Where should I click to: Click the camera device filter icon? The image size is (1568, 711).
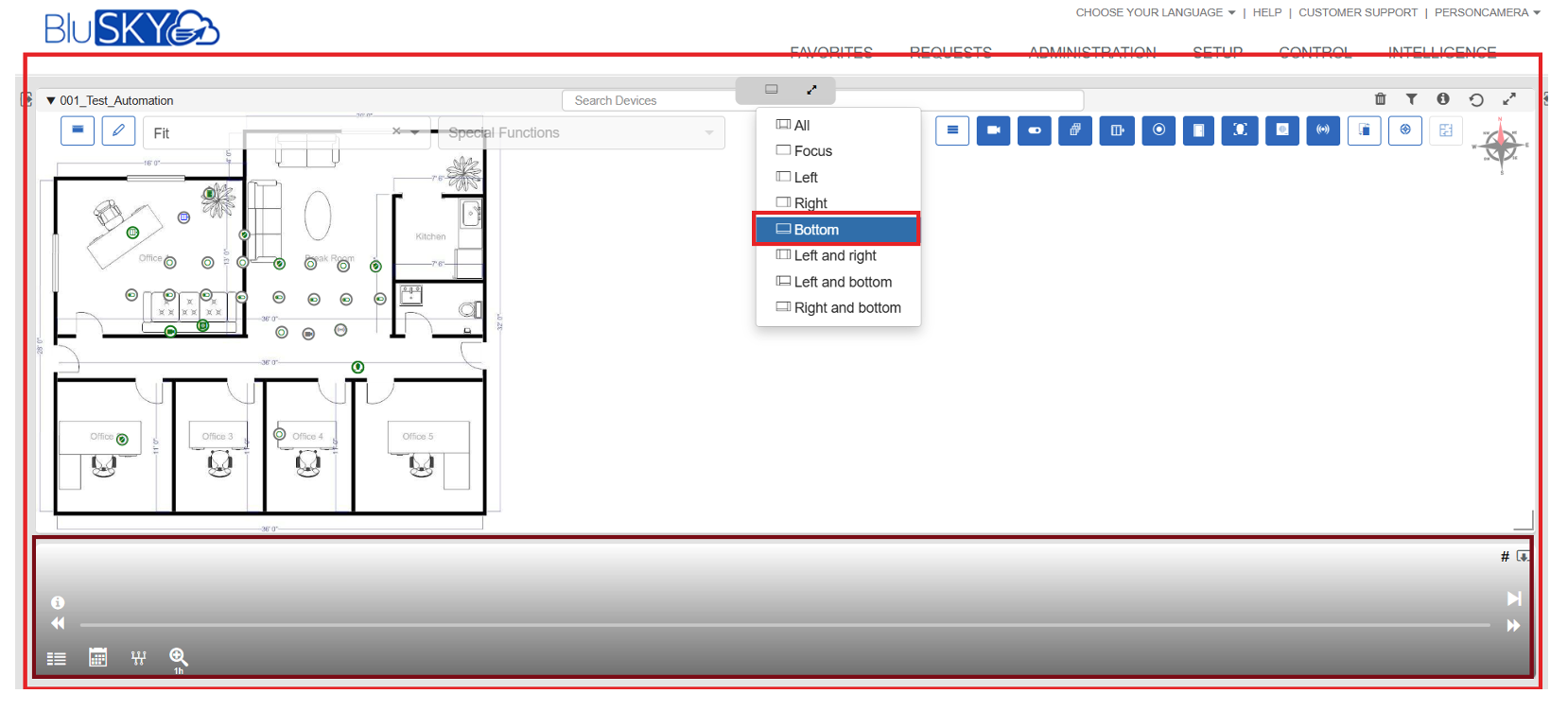coord(993,130)
